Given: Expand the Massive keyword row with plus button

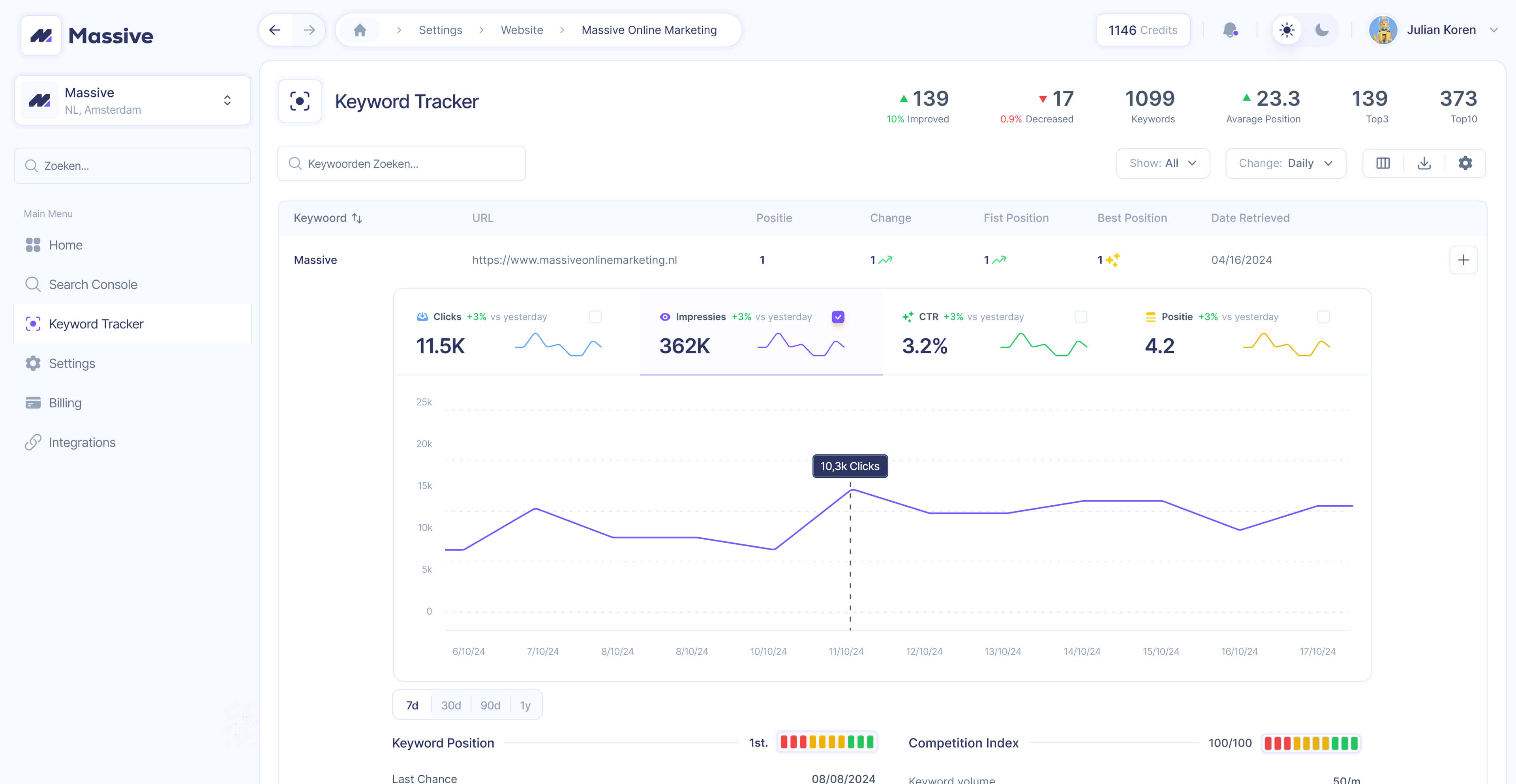Looking at the screenshot, I should tap(1463, 260).
